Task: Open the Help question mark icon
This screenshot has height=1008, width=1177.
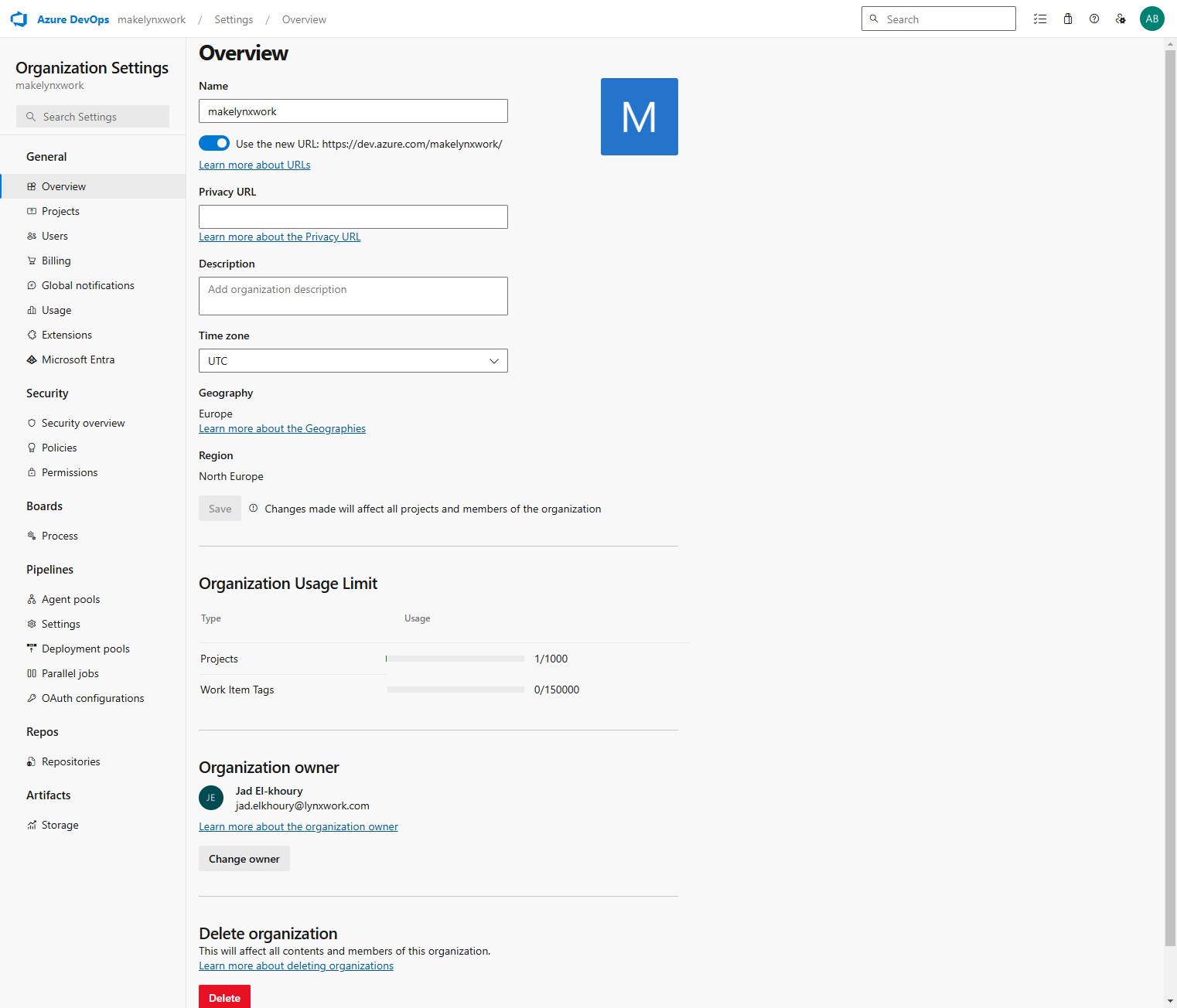Action: (x=1094, y=19)
